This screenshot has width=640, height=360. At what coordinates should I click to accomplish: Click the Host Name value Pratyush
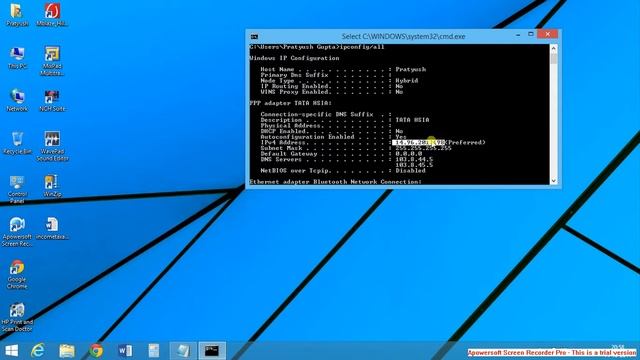pyautogui.click(x=411, y=69)
